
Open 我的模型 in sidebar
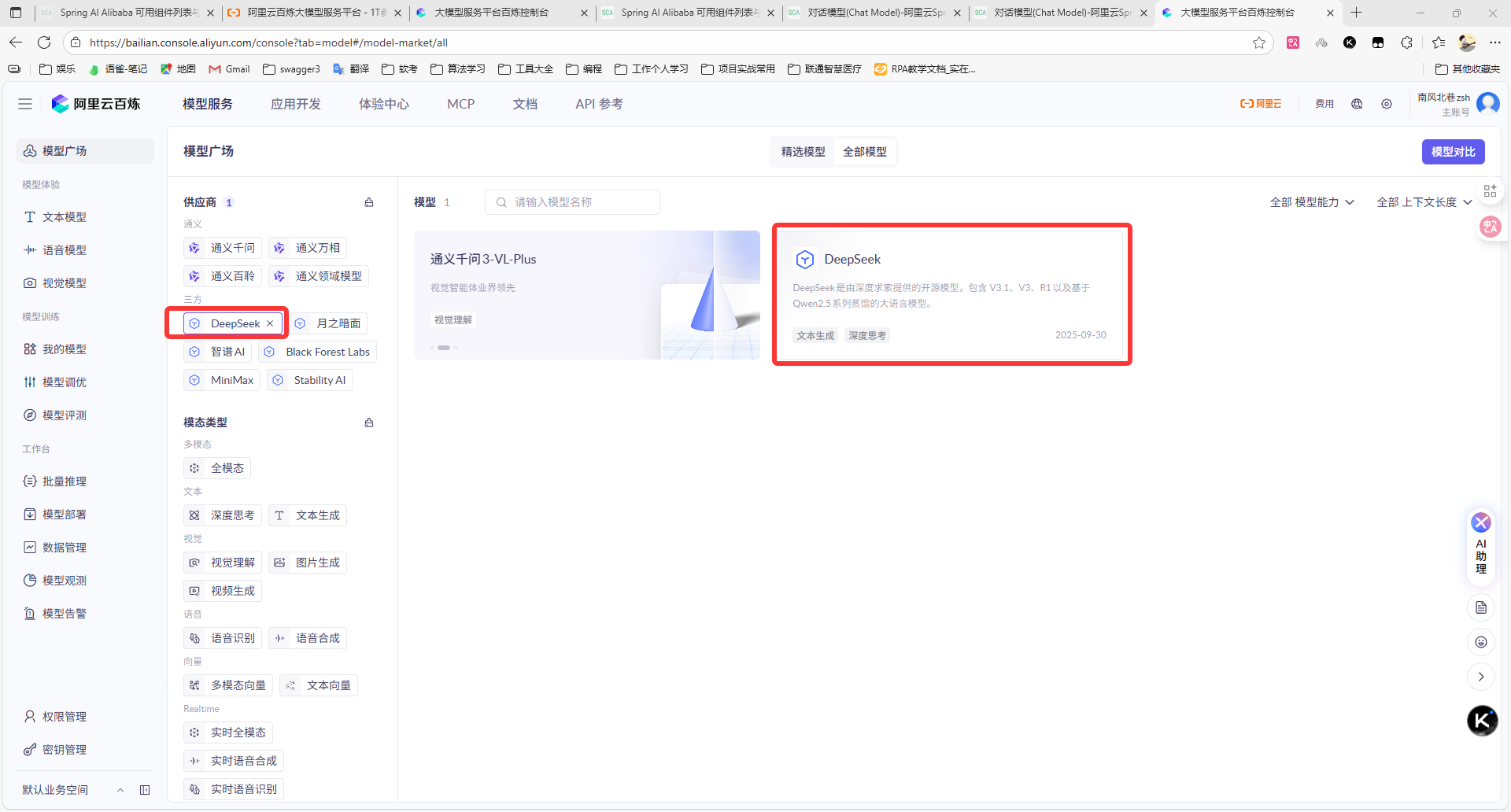click(85, 349)
